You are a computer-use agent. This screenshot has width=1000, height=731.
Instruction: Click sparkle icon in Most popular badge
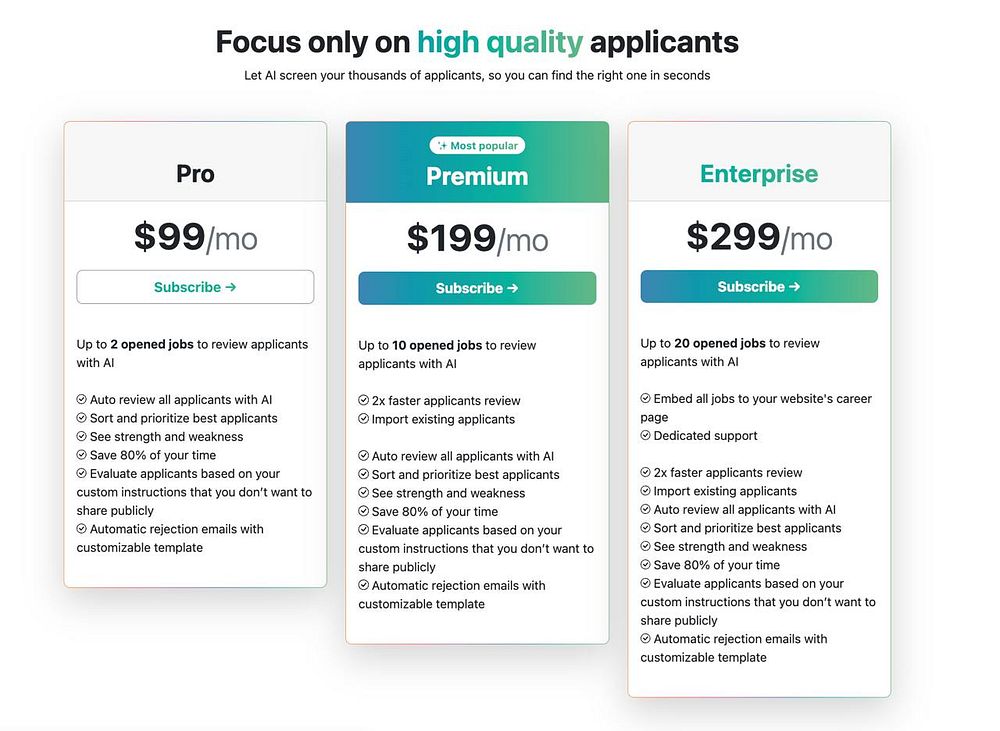coord(442,145)
